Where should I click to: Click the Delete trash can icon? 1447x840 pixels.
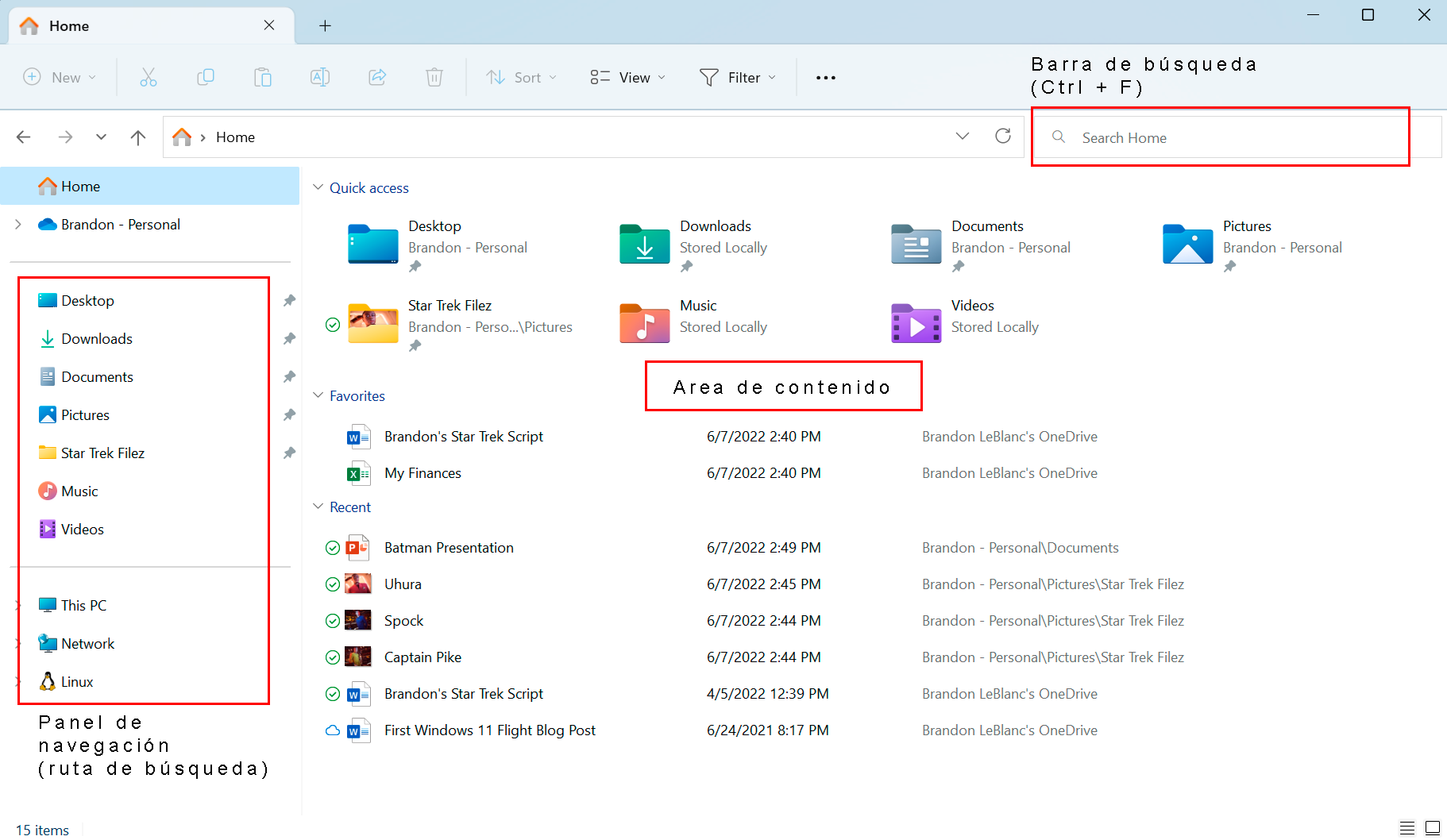[x=434, y=77]
